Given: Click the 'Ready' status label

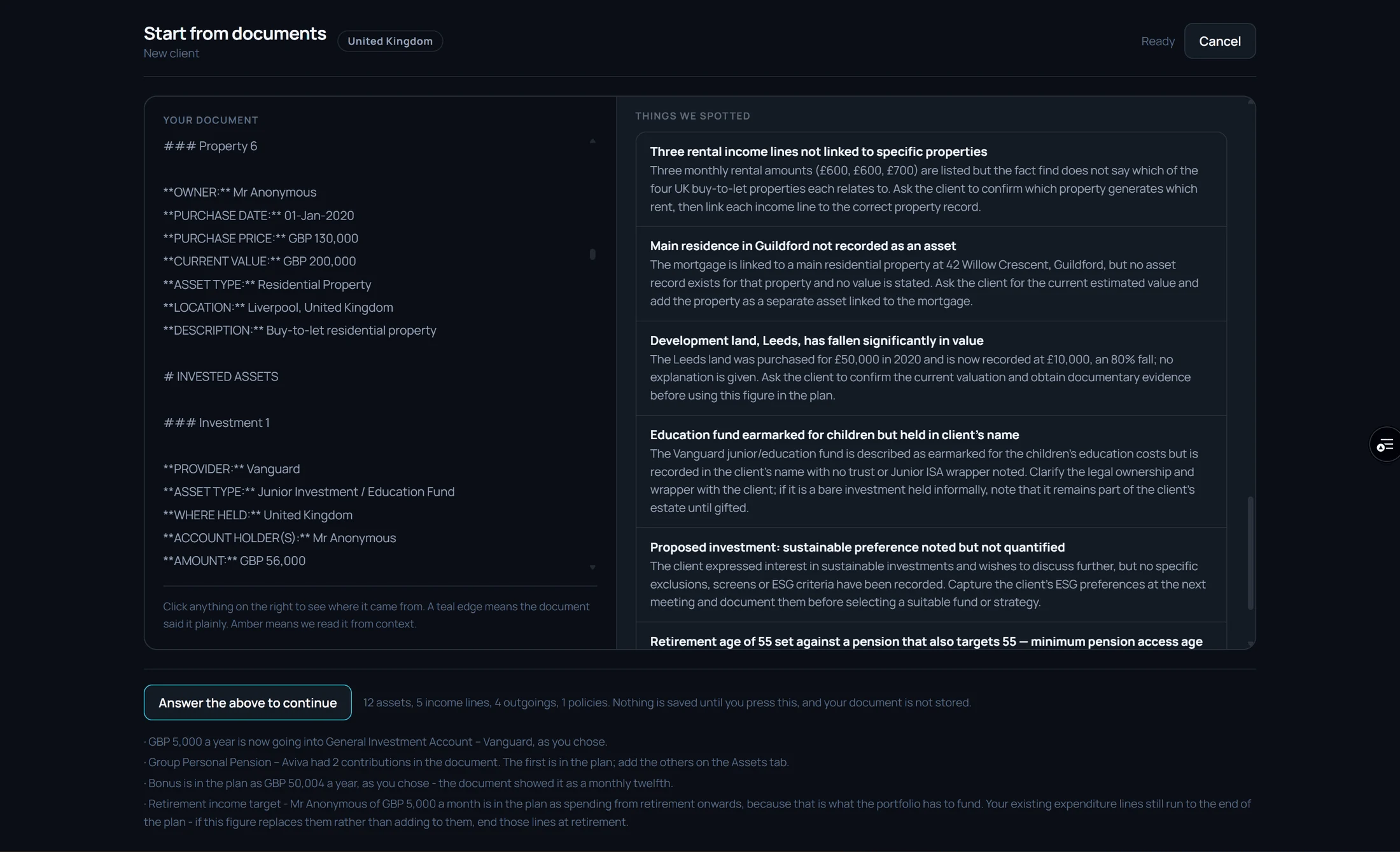Looking at the screenshot, I should point(1158,41).
